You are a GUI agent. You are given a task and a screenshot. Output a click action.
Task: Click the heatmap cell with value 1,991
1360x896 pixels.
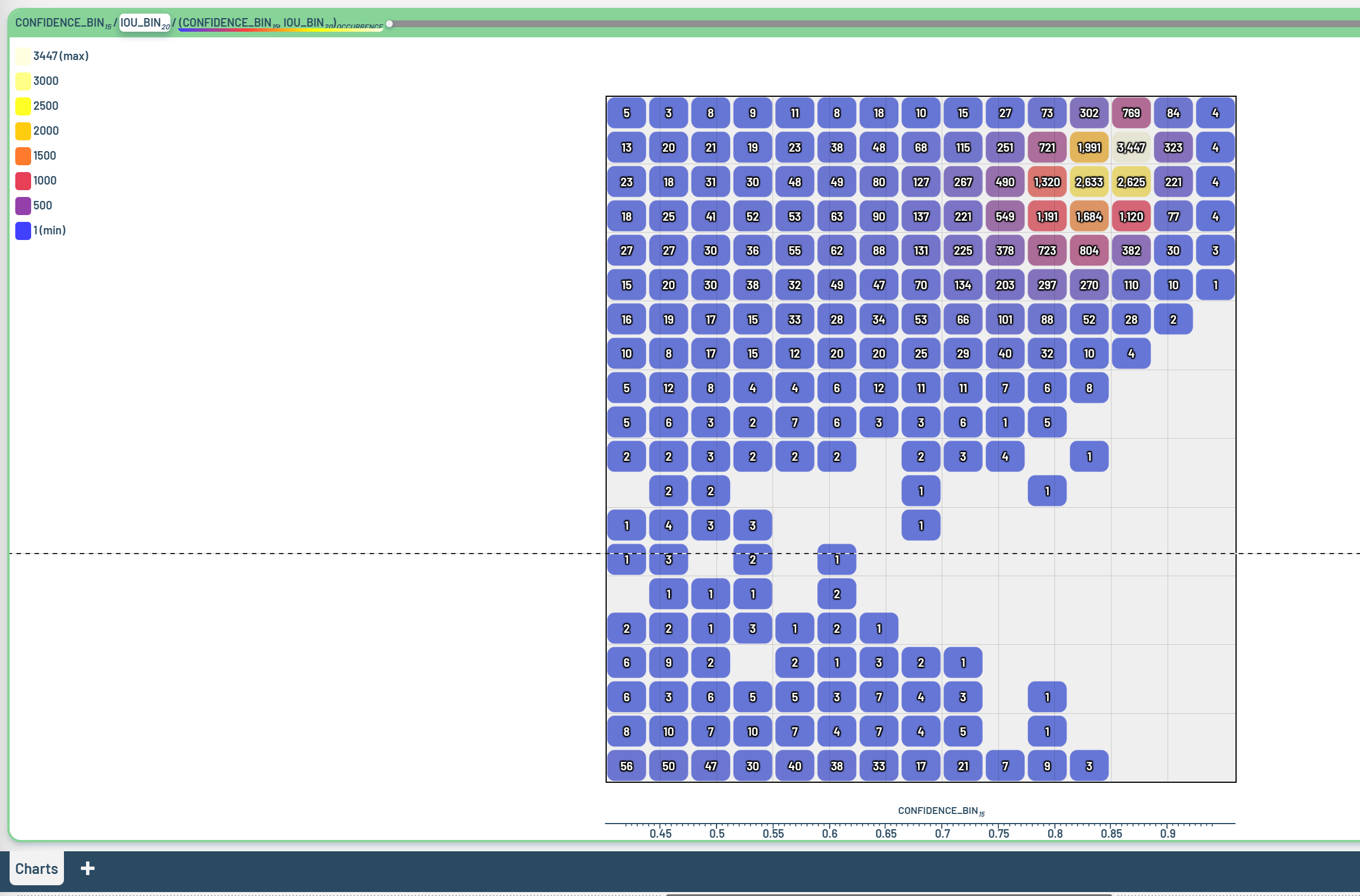coord(1088,147)
